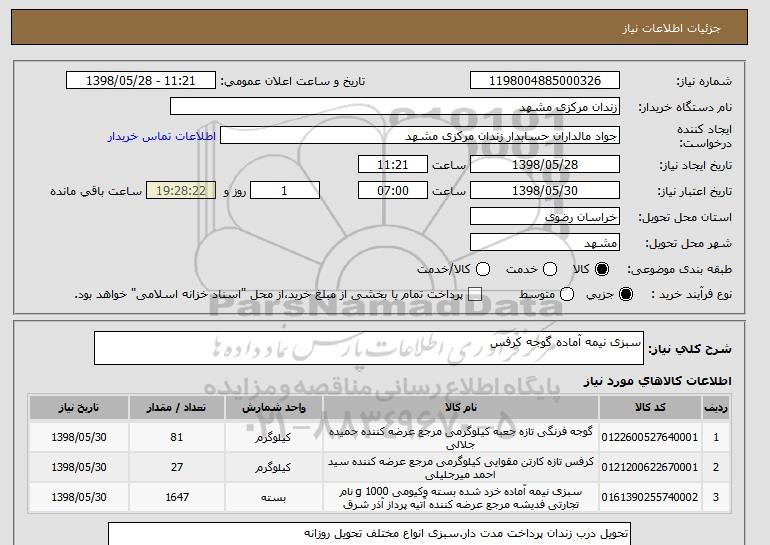
Task: Click the واحد شمارش column header
Action: pos(274,408)
